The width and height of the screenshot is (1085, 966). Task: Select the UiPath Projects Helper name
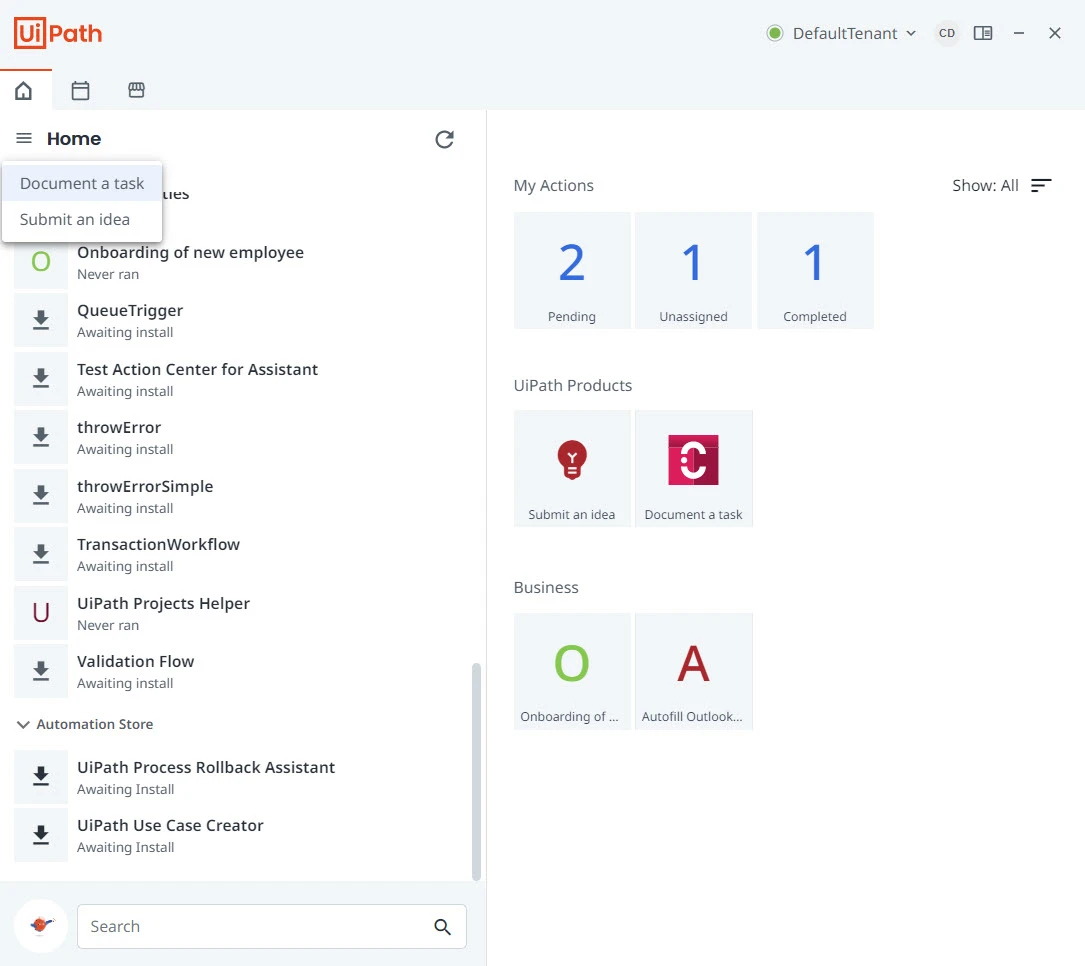[163, 603]
